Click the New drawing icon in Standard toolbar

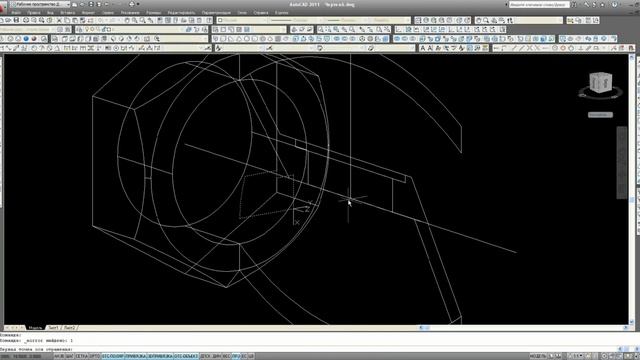pyautogui.click(x=2, y=20)
